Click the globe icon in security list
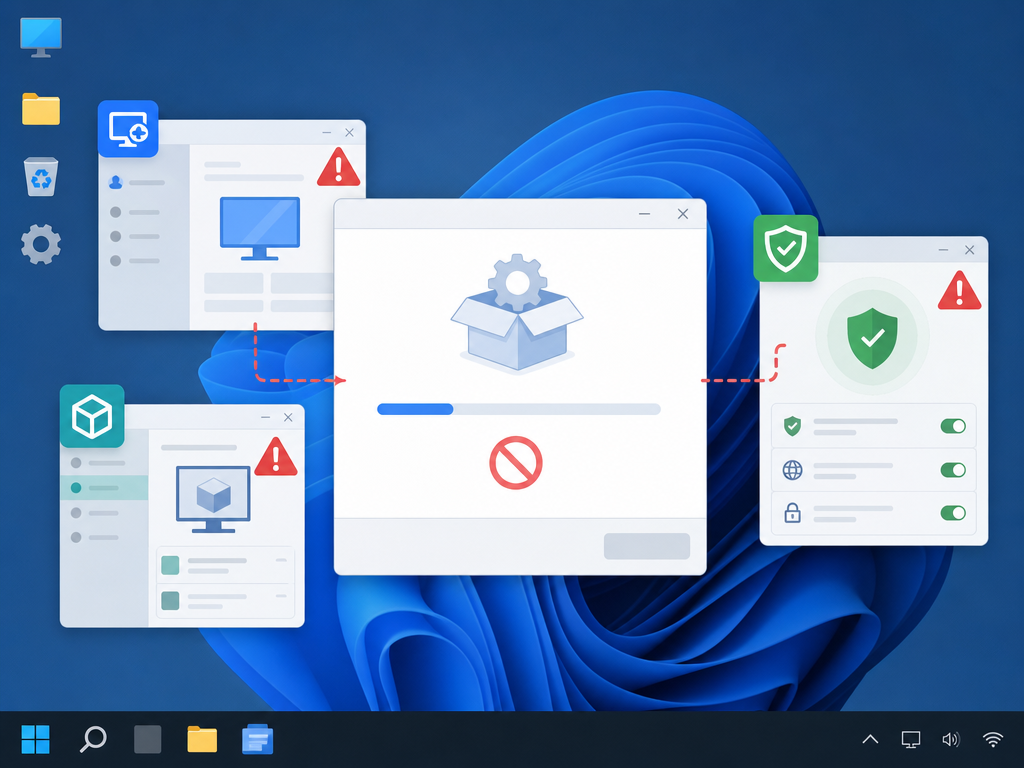The image size is (1024, 768). click(x=792, y=470)
